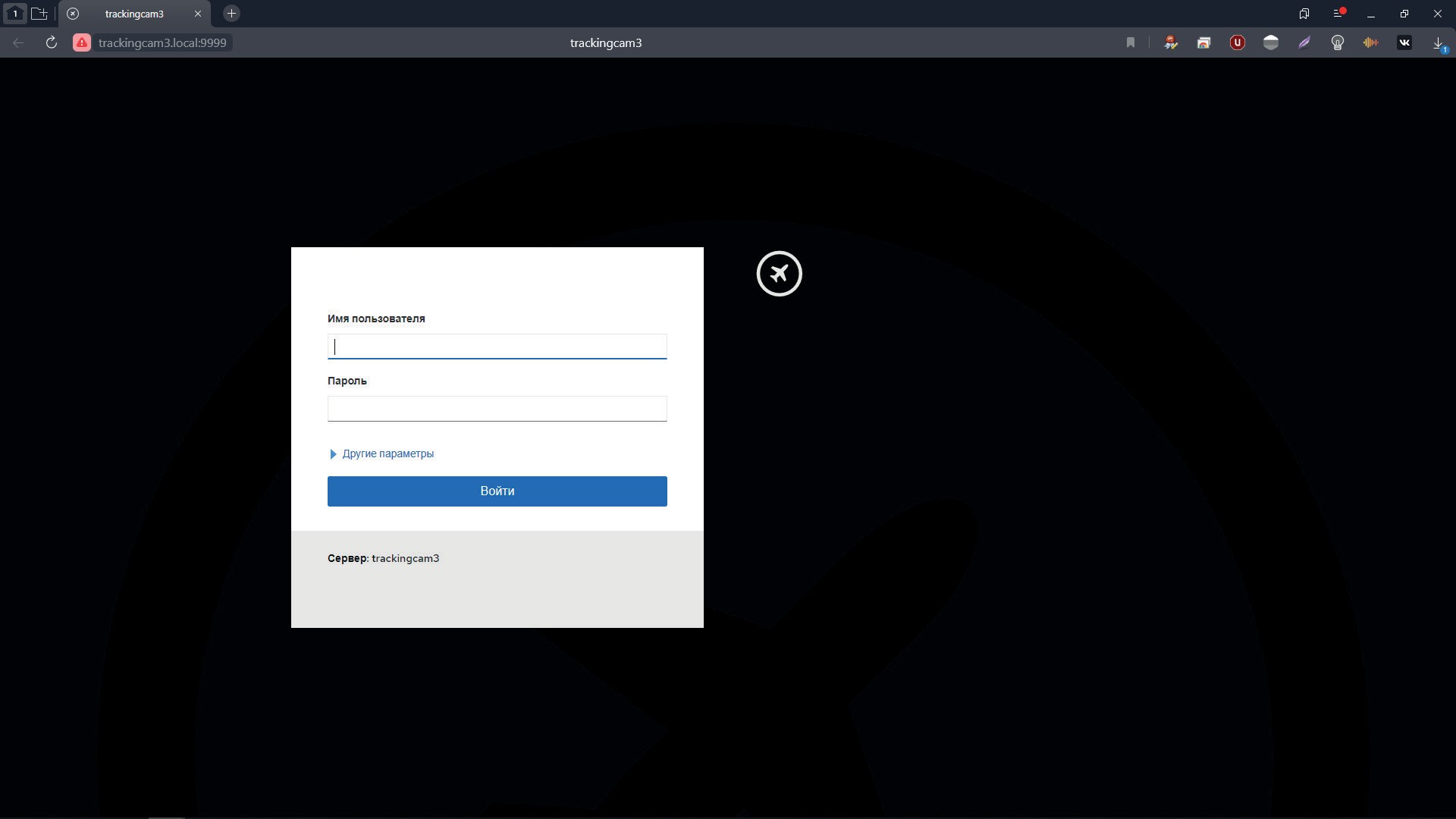Click the VK extension icon
Image resolution: width=1456 pixels, height=819 pixels.
(1404, 42)
